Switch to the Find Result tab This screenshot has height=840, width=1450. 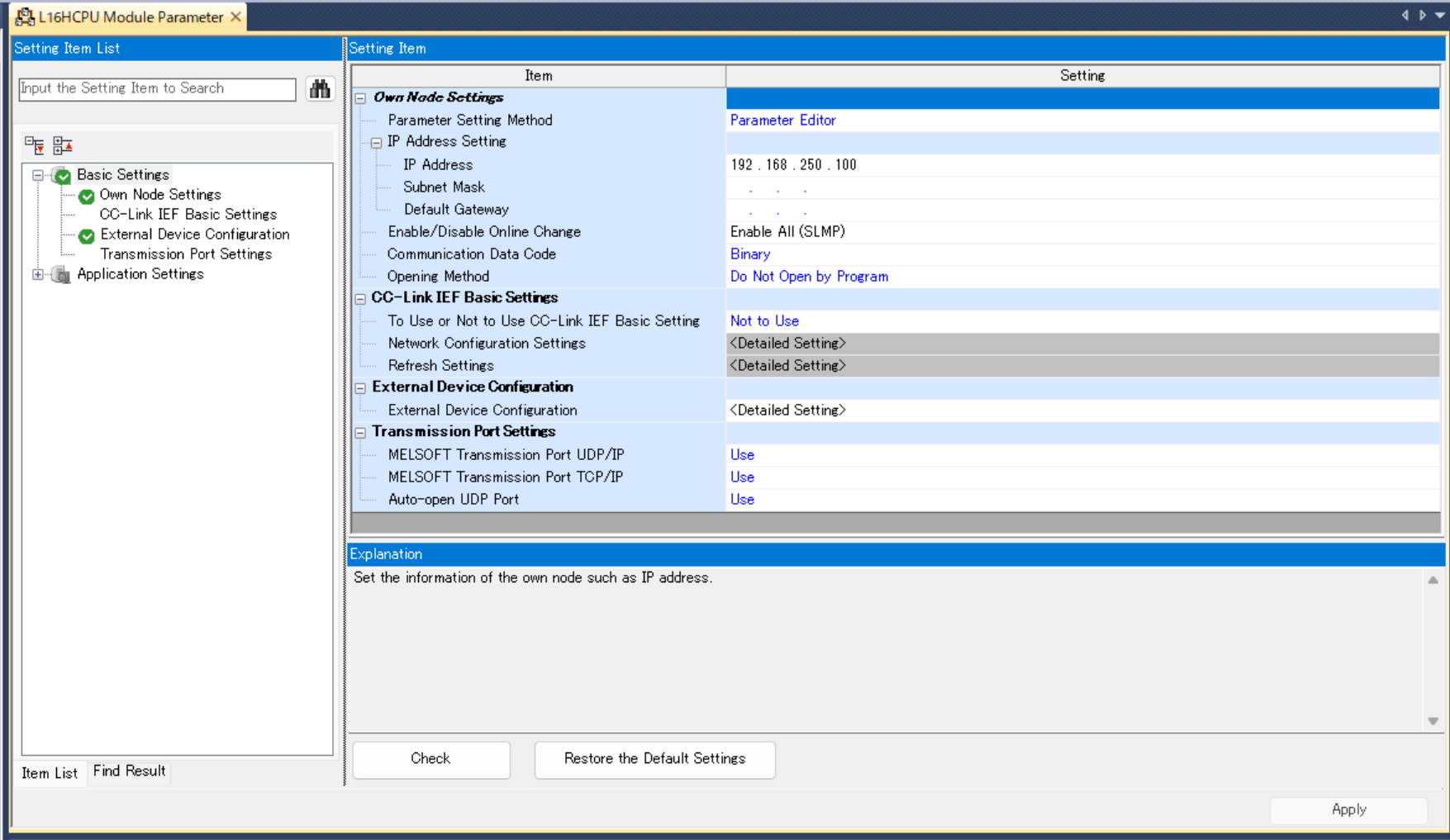click(x=130, y=771)
